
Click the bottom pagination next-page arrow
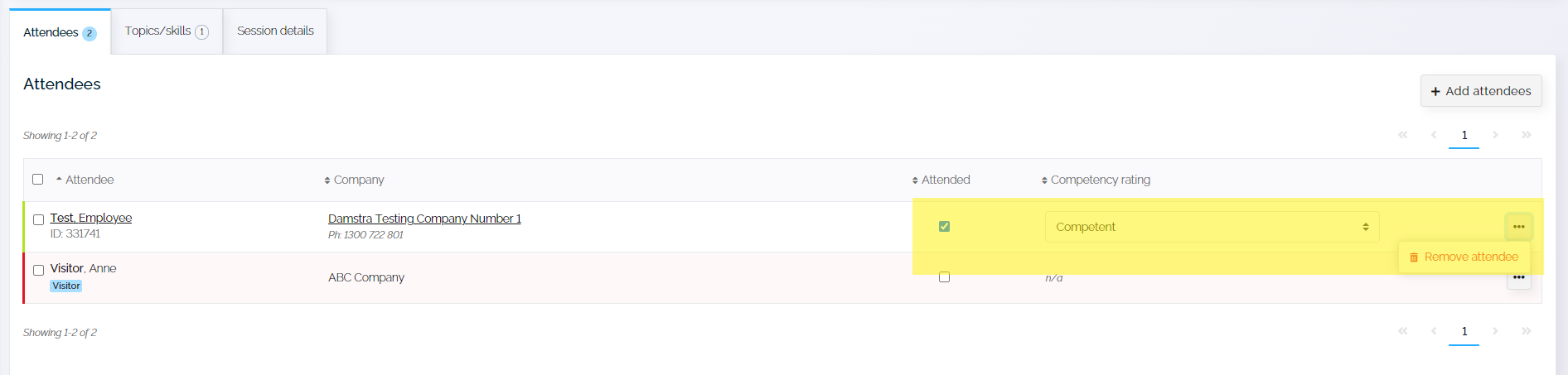point(1495,331)
